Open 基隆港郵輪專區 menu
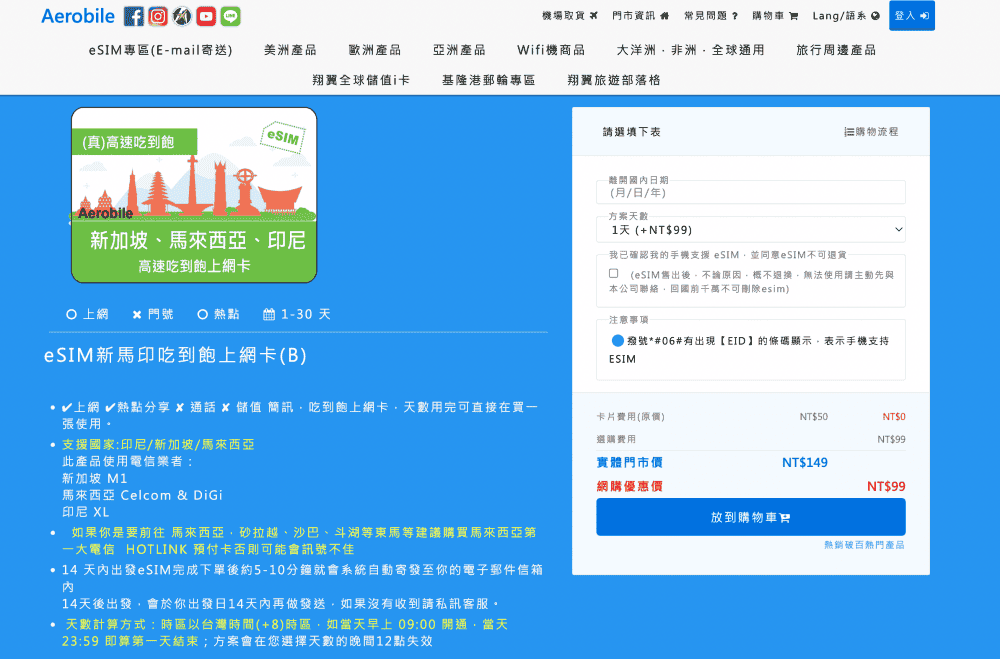The width and height of the screenshot is (1000, 659). tap(489, 80)
